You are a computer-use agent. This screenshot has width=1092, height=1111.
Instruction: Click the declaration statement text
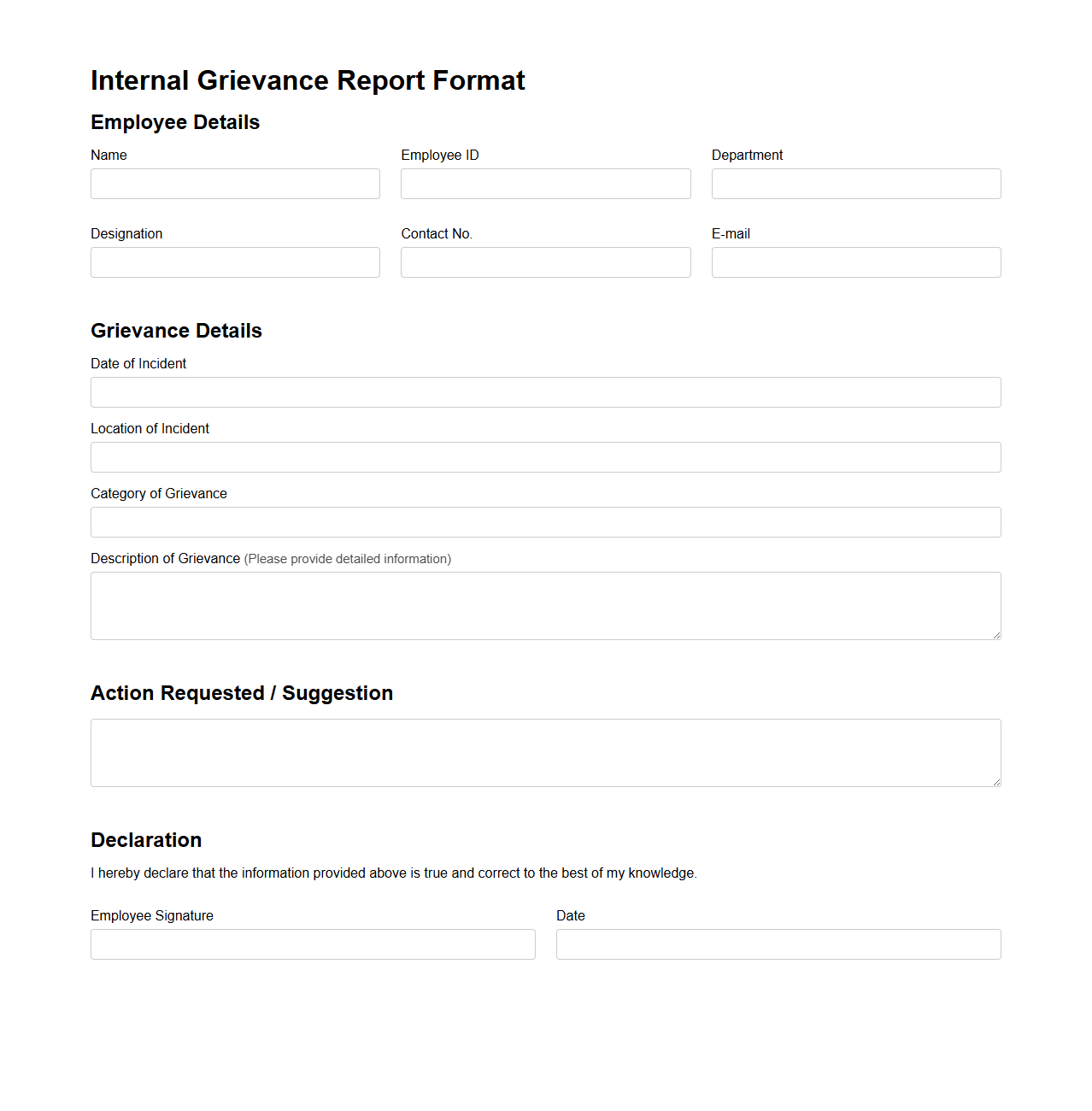(394, 873)
